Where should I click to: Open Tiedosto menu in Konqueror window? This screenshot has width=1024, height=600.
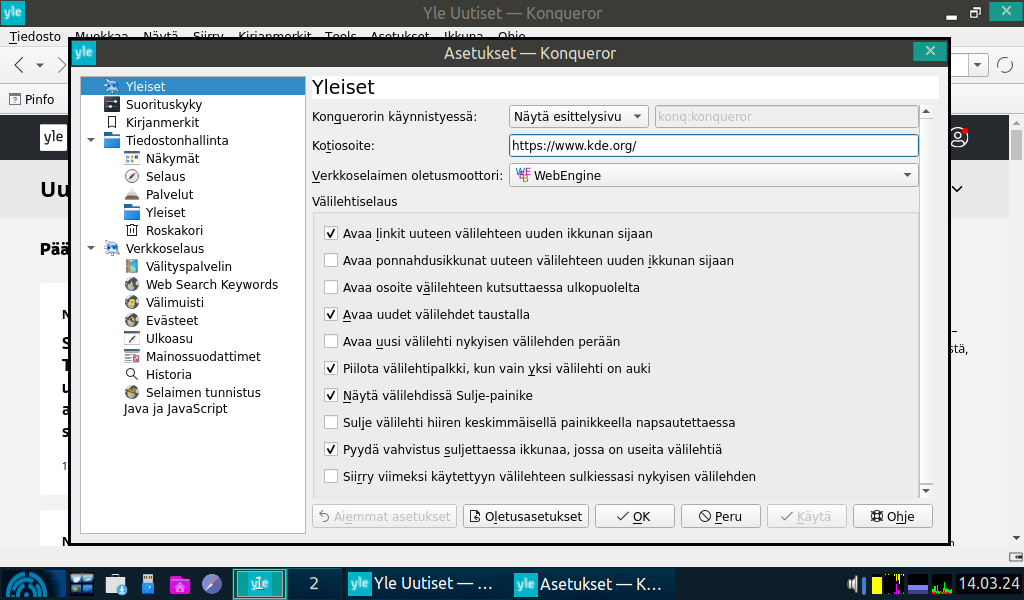[35, 37]
